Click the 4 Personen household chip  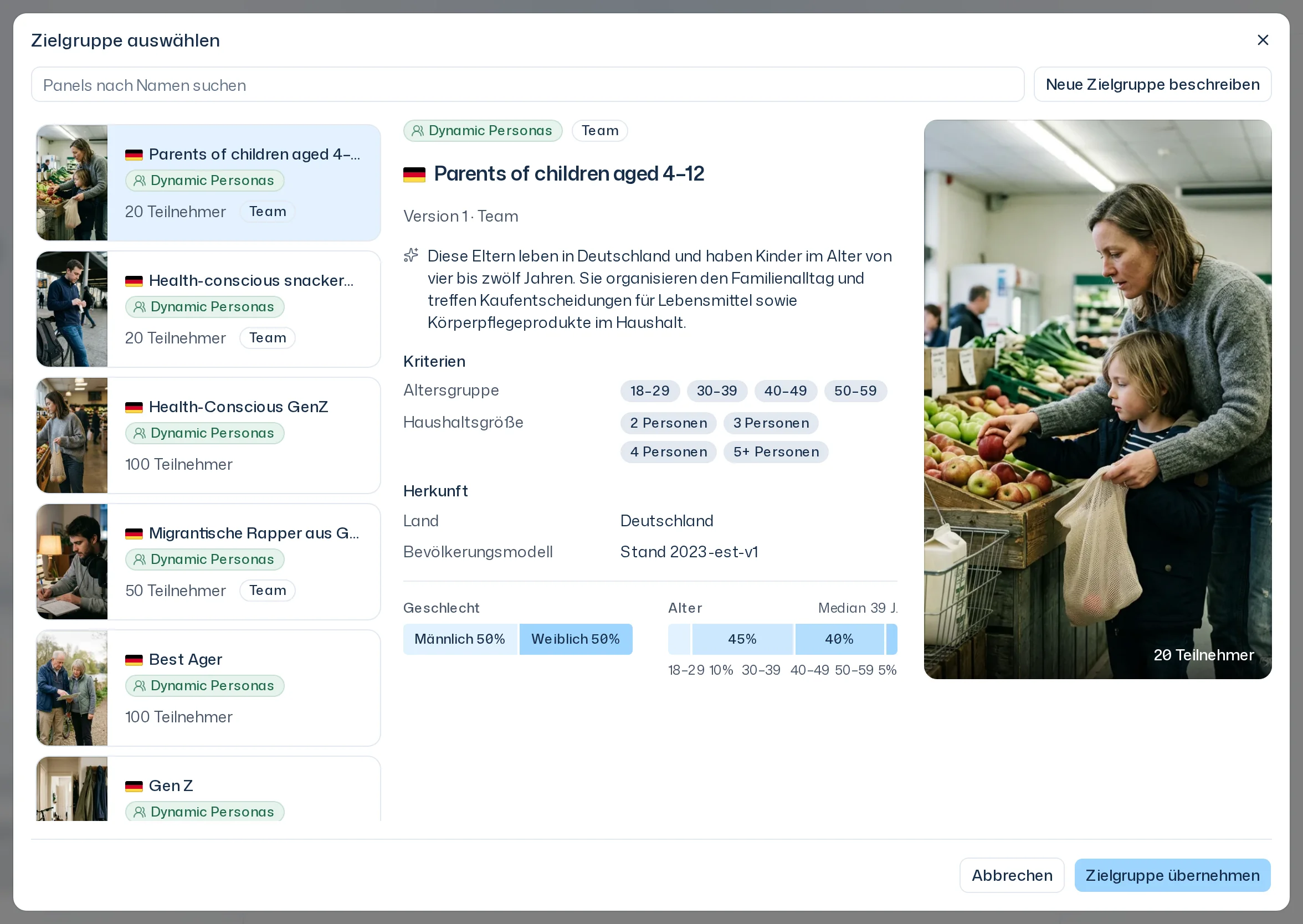pyautogui.click(x=669, y=452)
